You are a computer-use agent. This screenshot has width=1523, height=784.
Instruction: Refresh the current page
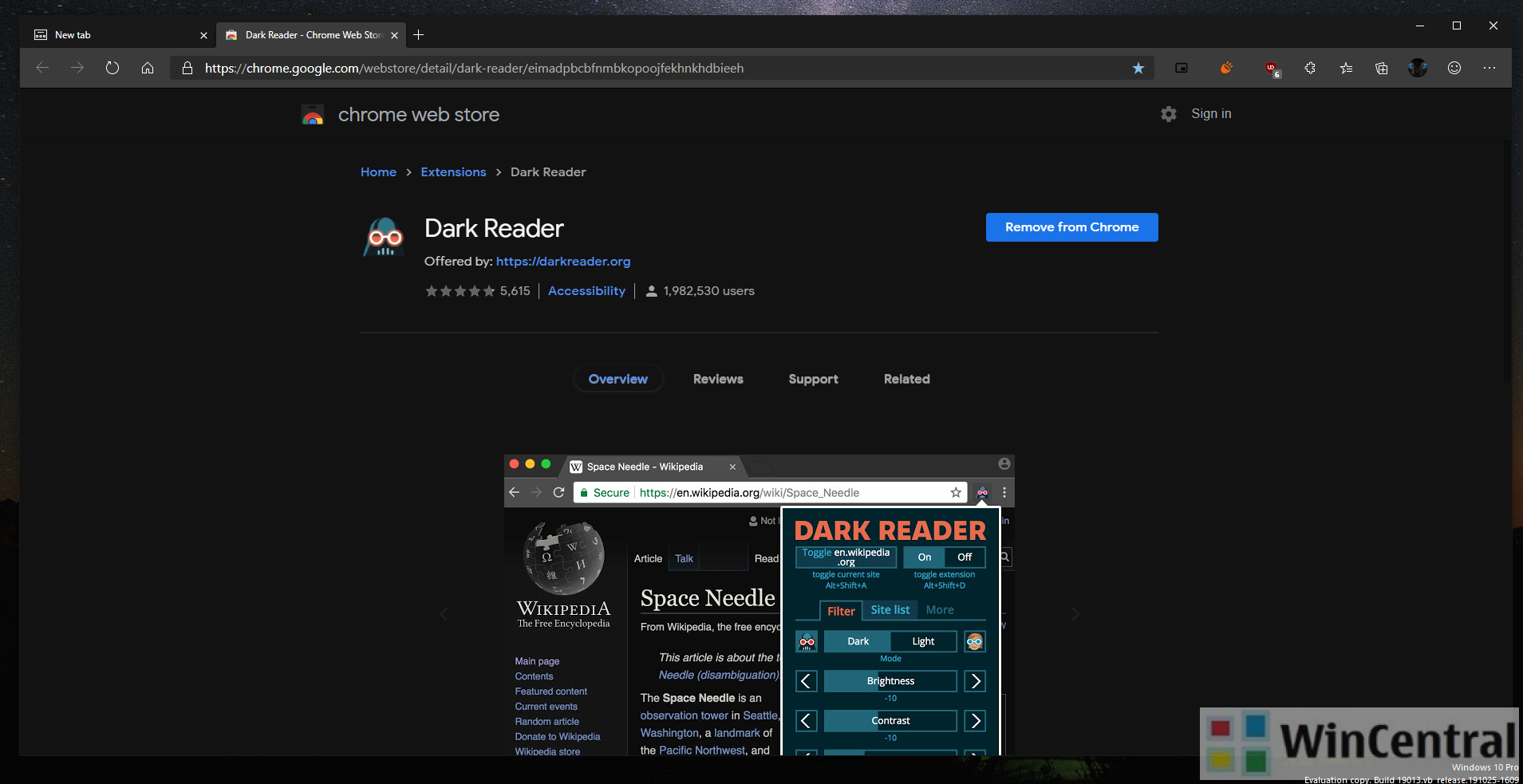click(112, 69)
